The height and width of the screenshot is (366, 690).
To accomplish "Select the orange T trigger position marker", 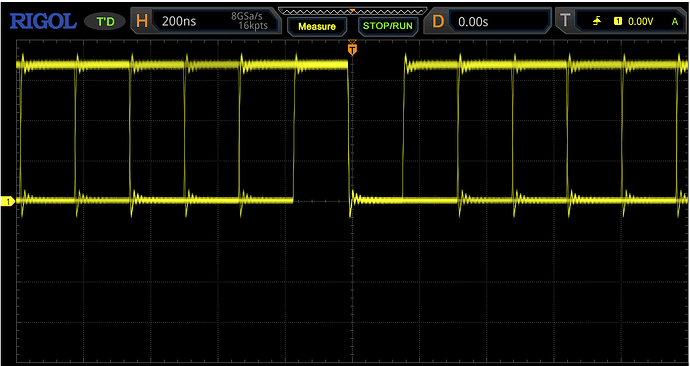I will coord(352,48).
